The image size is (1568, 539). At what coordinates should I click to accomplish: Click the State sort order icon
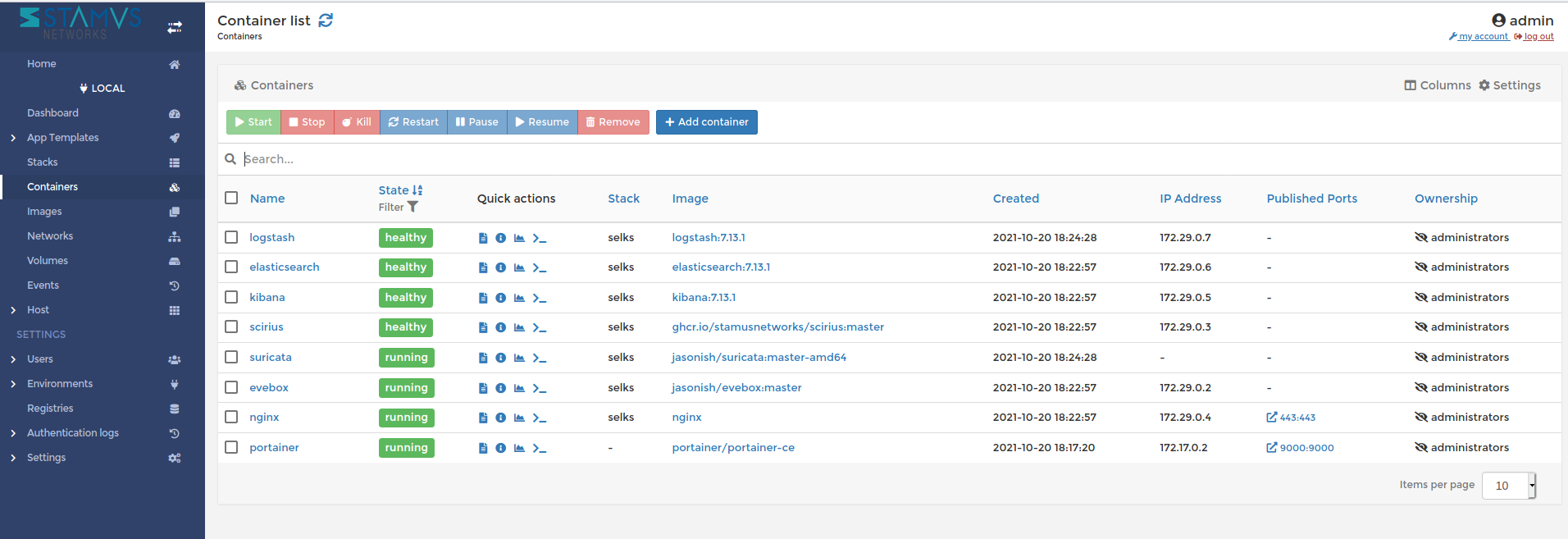click(x=417, y=190)
